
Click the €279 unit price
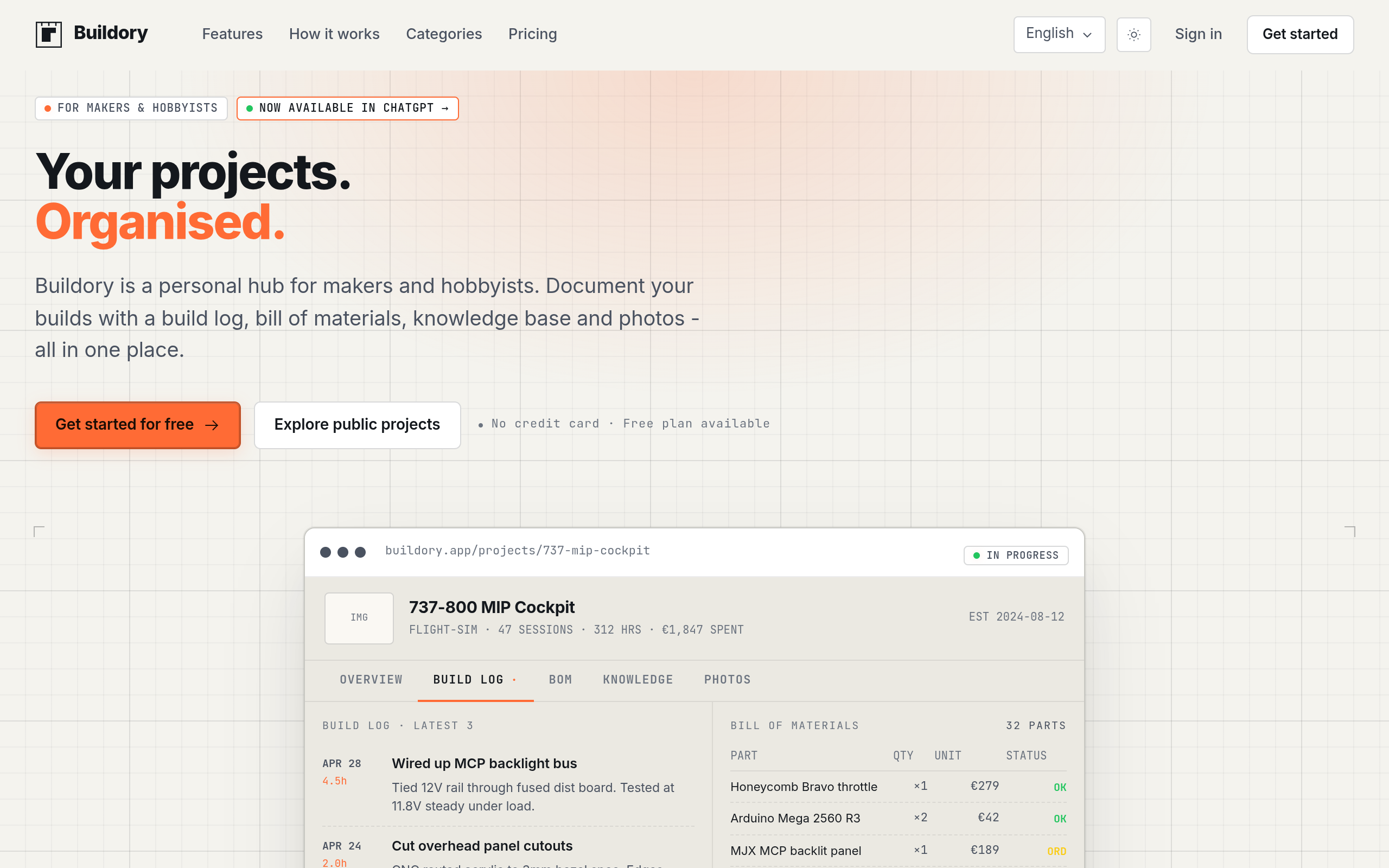(984, 786)
